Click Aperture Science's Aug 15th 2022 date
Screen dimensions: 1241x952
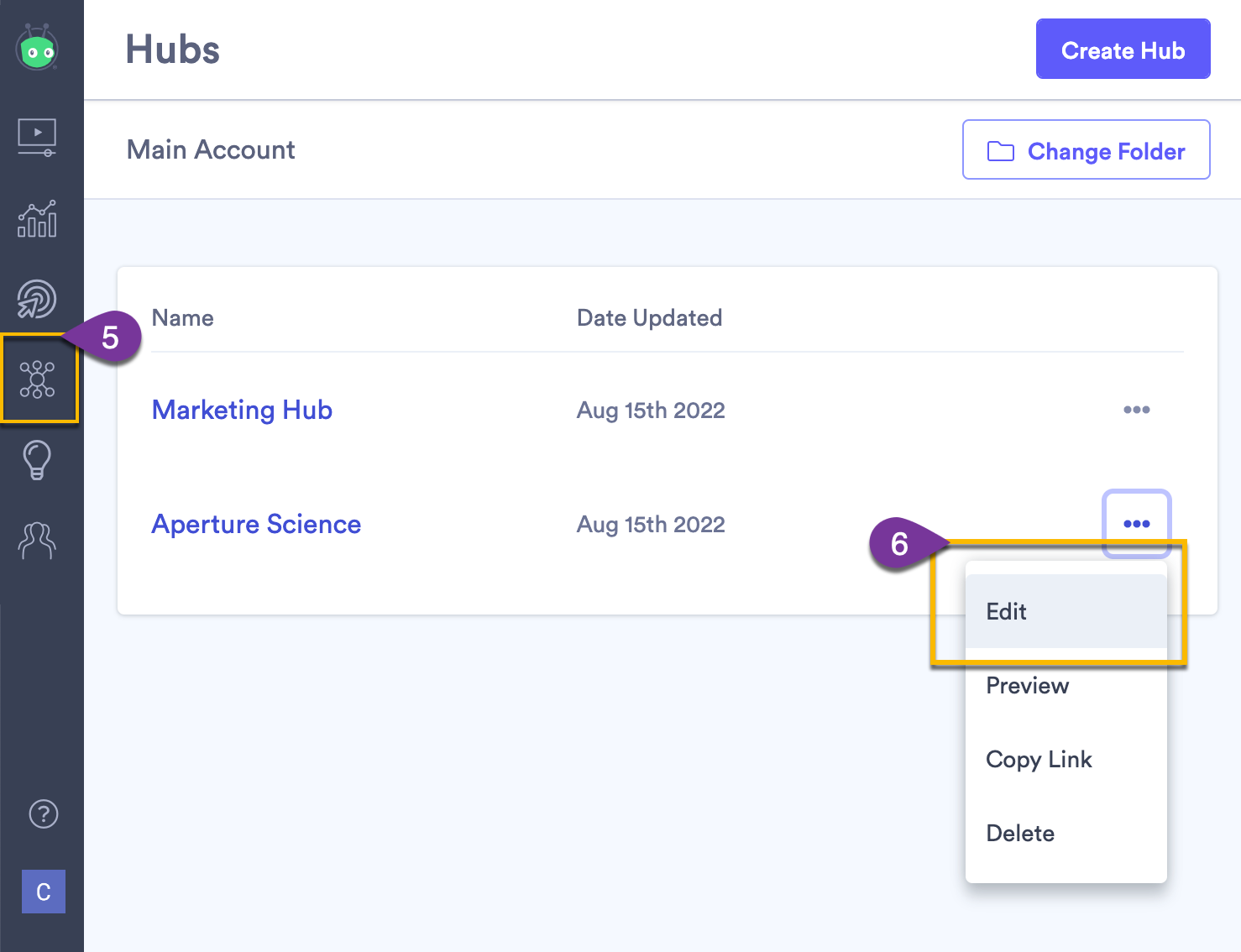point(651,525)
